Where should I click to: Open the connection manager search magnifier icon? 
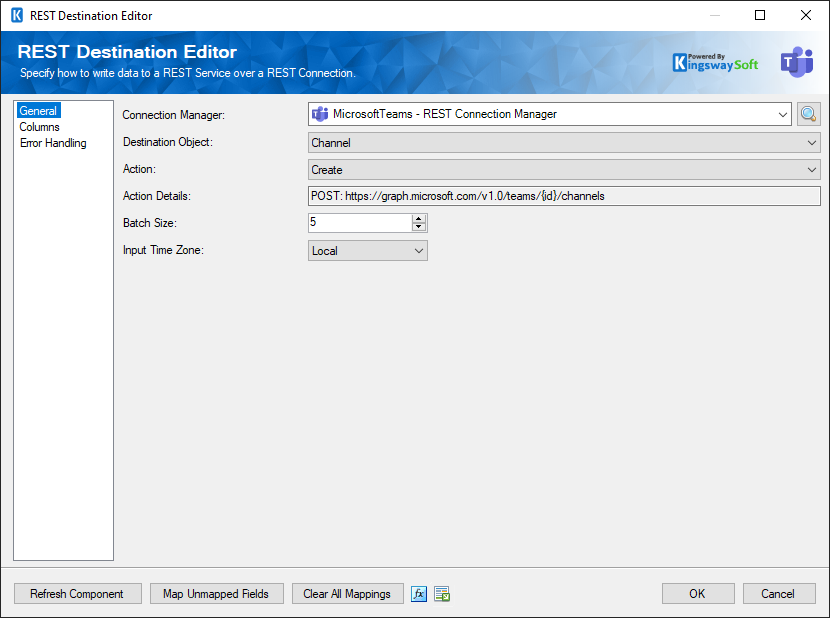pyautogui.click(x=808, y=114)
